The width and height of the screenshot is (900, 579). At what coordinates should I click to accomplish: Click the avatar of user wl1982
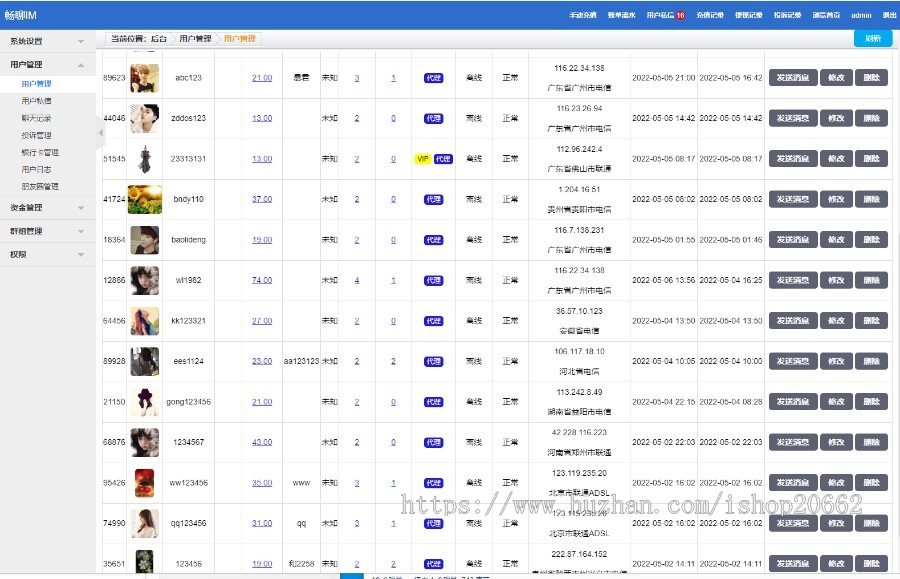[x=145, y=280]
